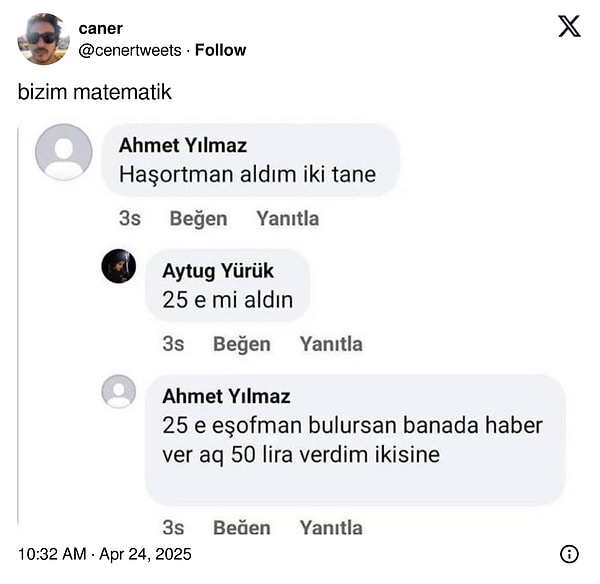
Task: Click caner's profile avatar photo
Action: [x=42, y=39]
